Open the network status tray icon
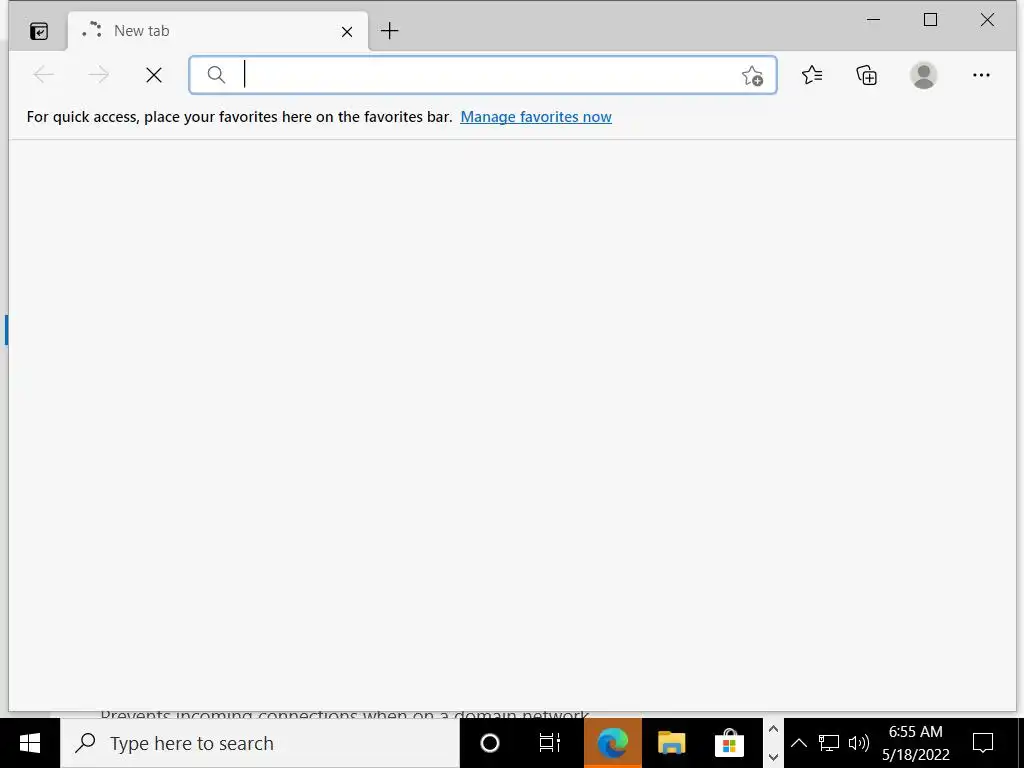The width and height of the screenshot is (1024, 768). click(x=829, y=743)
